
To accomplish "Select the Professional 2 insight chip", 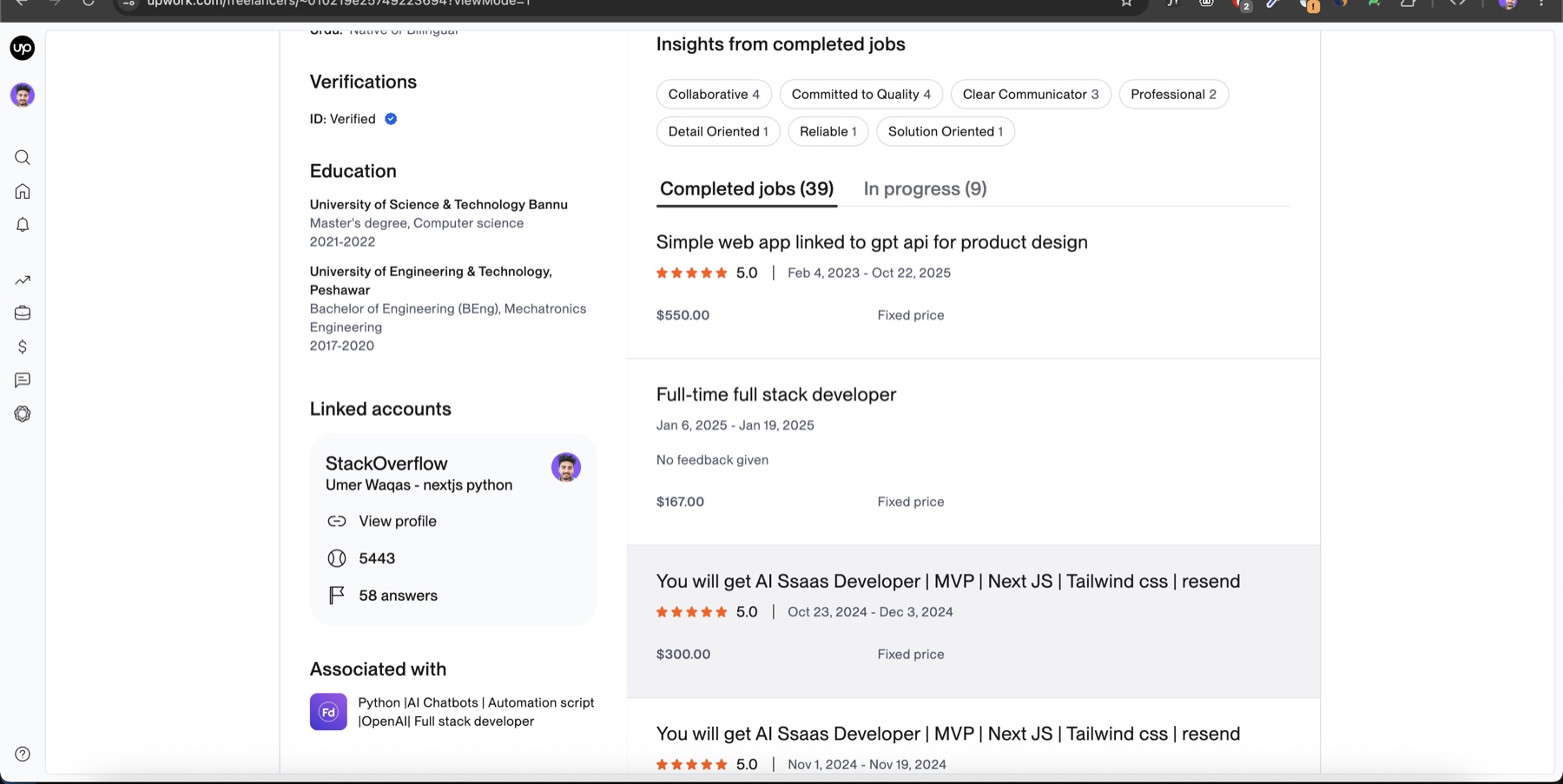I will point(1173,95).
